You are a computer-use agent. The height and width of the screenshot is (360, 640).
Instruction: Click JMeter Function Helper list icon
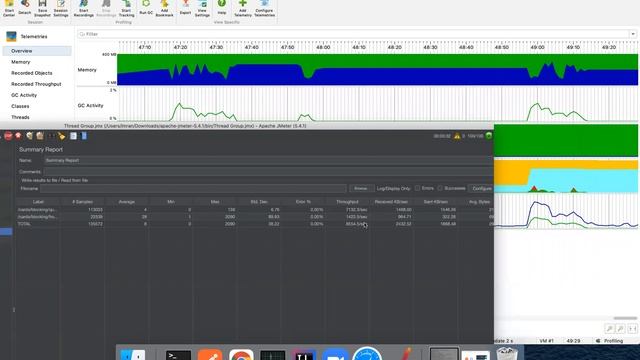(x=73, y=136)
